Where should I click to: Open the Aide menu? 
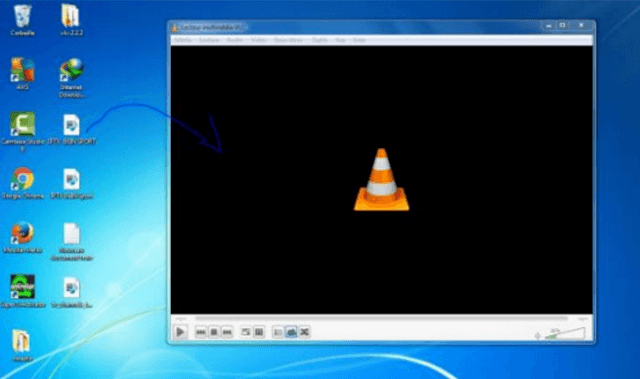point(359,40)
